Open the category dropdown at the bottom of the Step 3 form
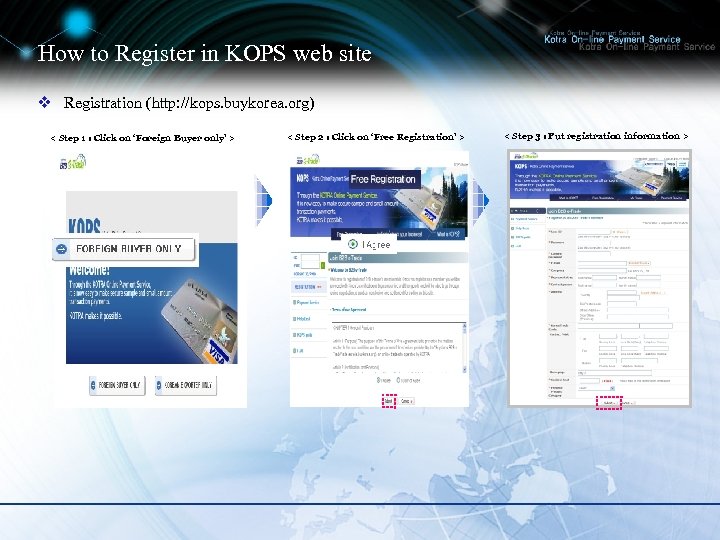This screenshot has height=540, width=720. pos(596,388)
